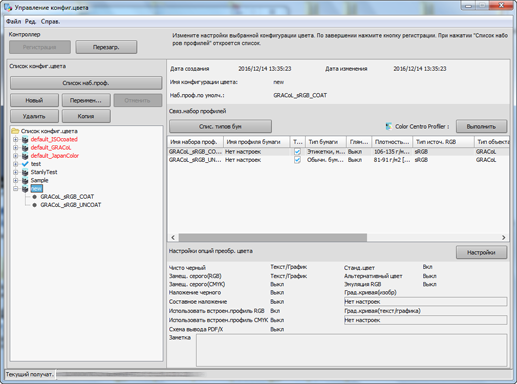Select the default_ISOcoated tree label
The width and height of the screenshot is (517, 384).
tap(54, 139)
